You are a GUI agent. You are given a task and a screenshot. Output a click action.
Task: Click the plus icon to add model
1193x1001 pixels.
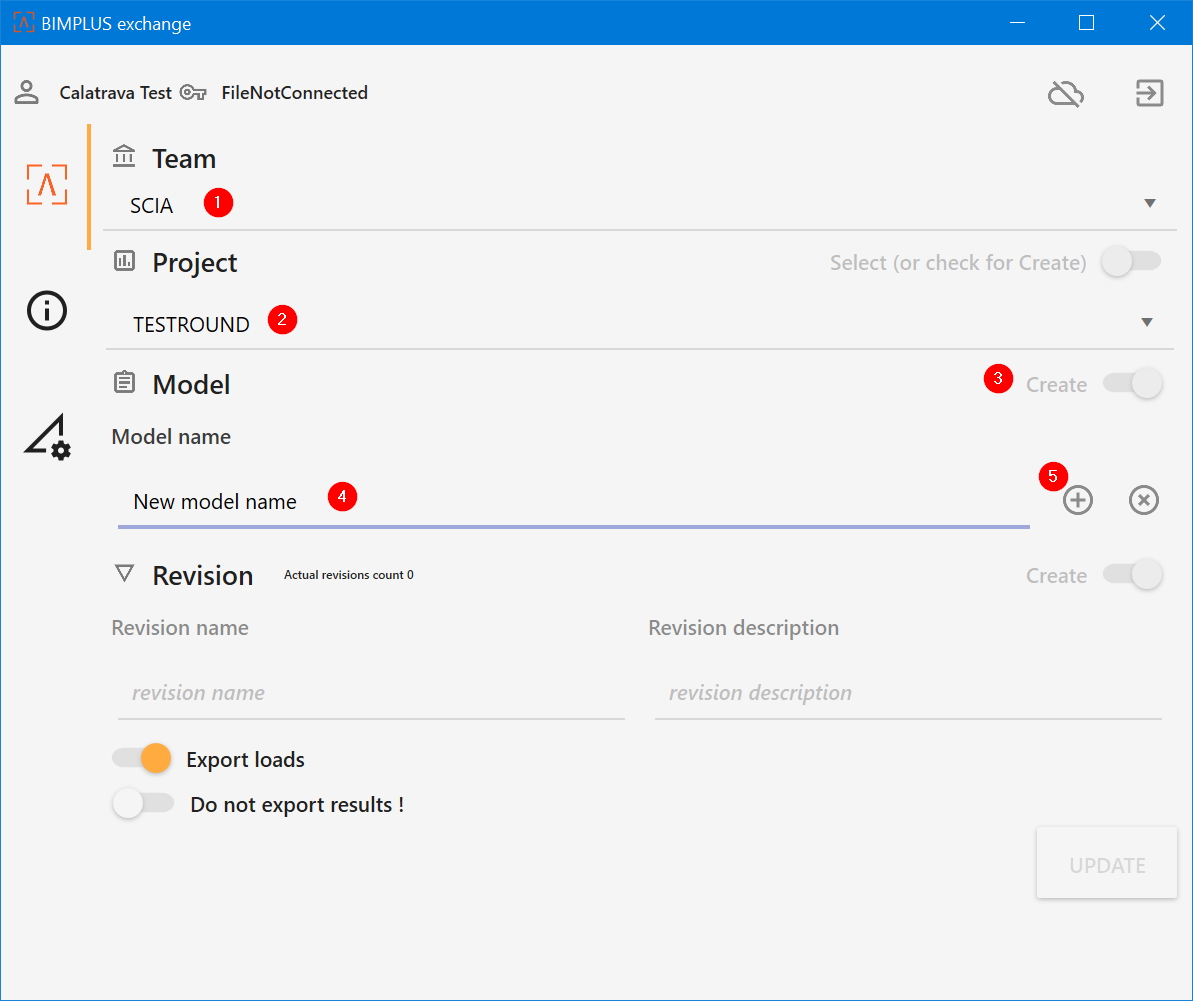click(x=1077, y=500)
